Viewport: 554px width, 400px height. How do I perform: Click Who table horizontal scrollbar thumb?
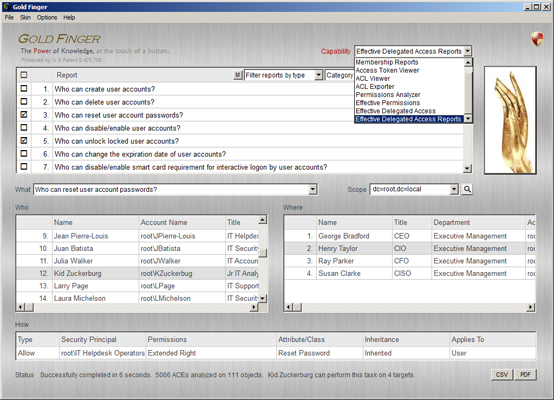29,307
